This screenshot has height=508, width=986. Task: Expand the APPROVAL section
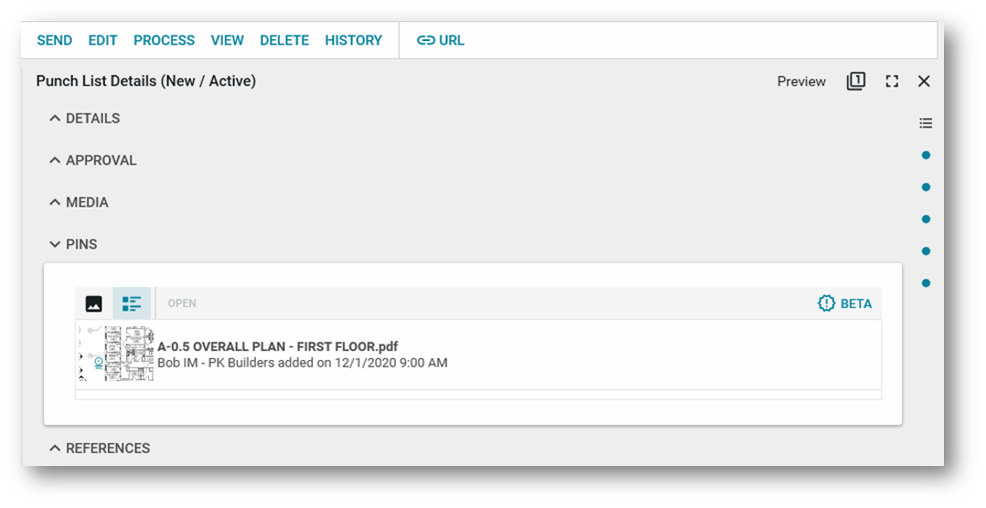[55, 160]
